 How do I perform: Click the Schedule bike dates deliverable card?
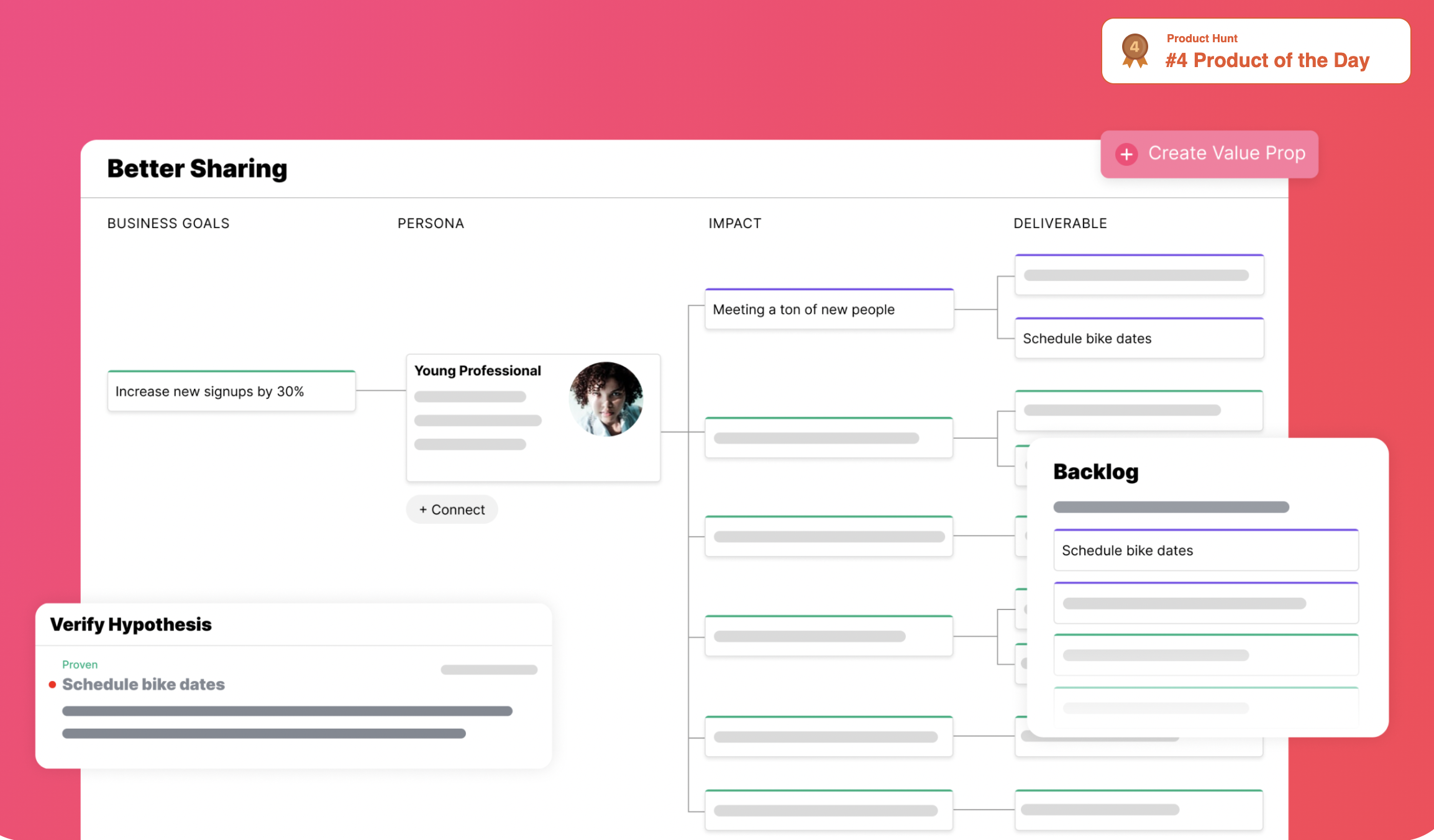point(1138,339)
